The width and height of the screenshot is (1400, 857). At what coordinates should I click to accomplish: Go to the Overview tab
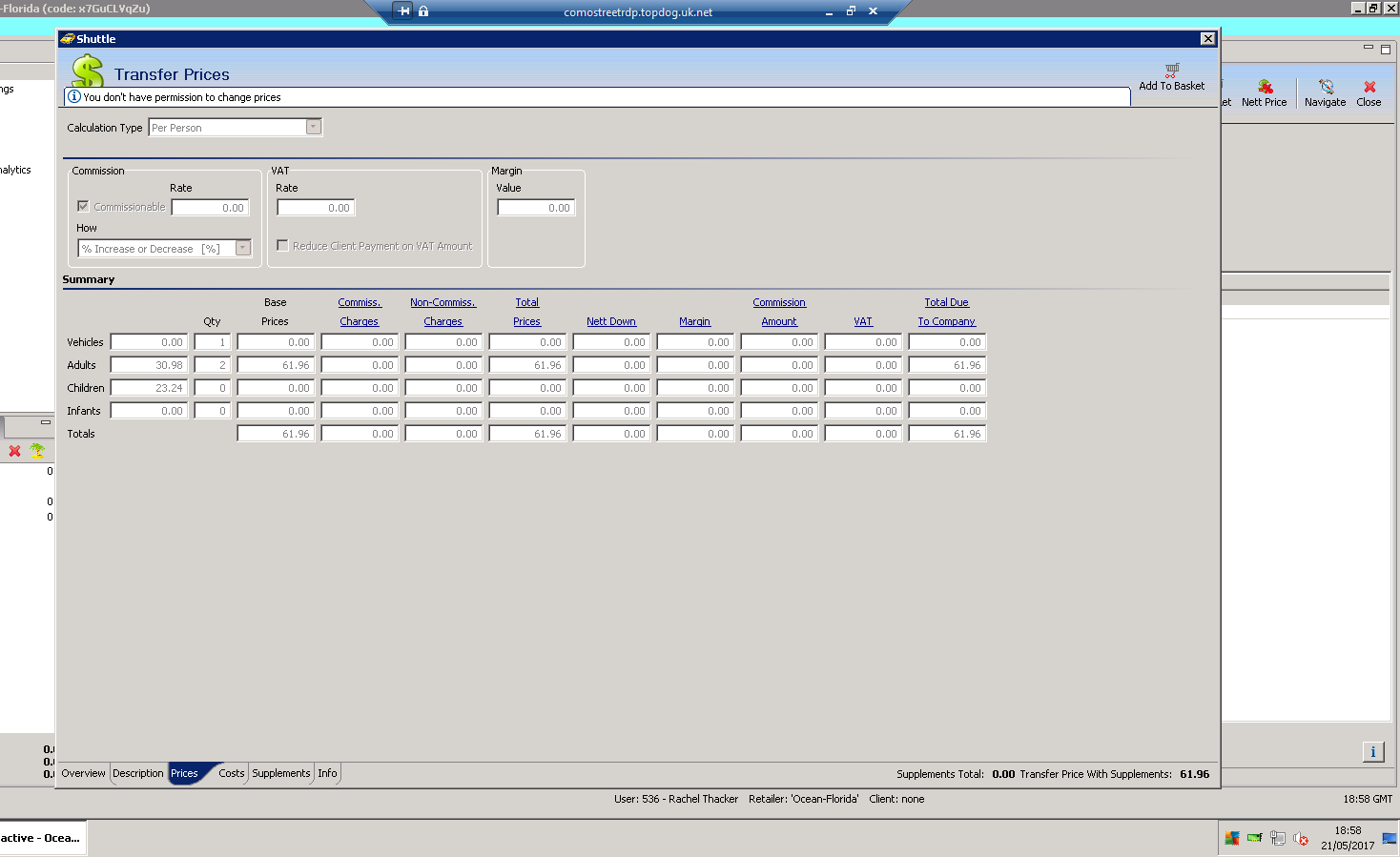click(83, 773)
